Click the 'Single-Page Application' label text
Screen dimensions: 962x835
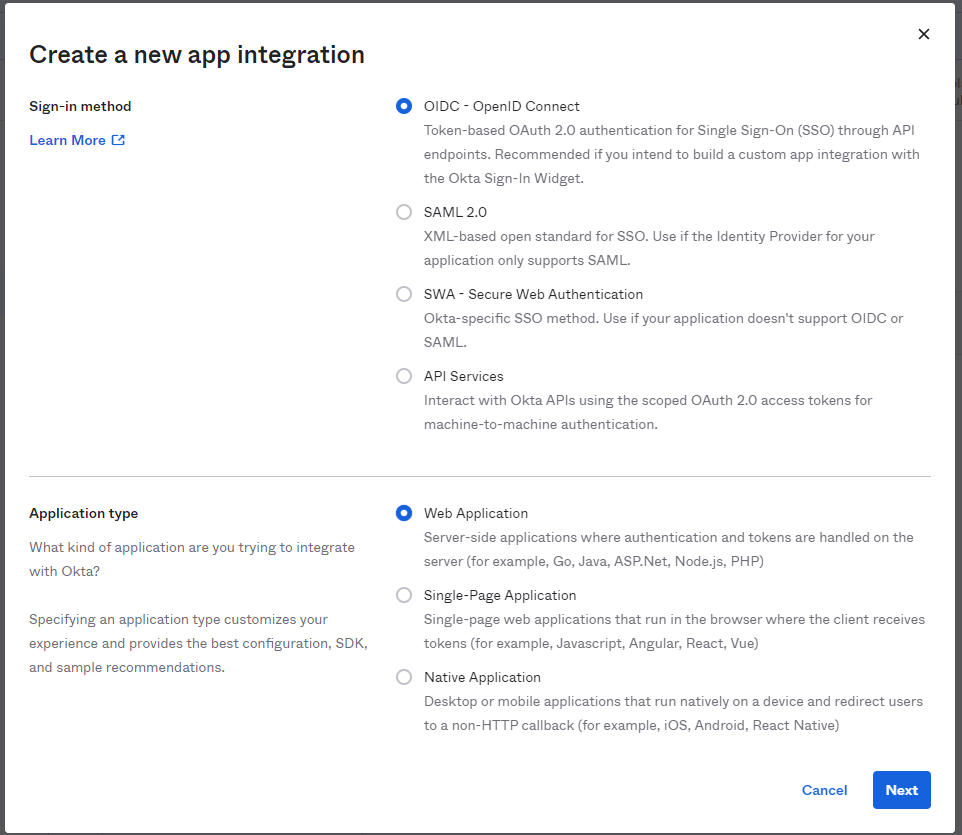pyautogui.click(x=500, y=595)
